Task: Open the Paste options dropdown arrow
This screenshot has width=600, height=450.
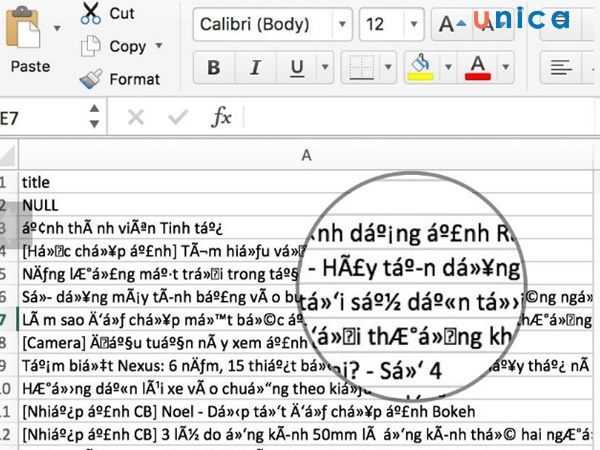Action: (x=57, y=28)
